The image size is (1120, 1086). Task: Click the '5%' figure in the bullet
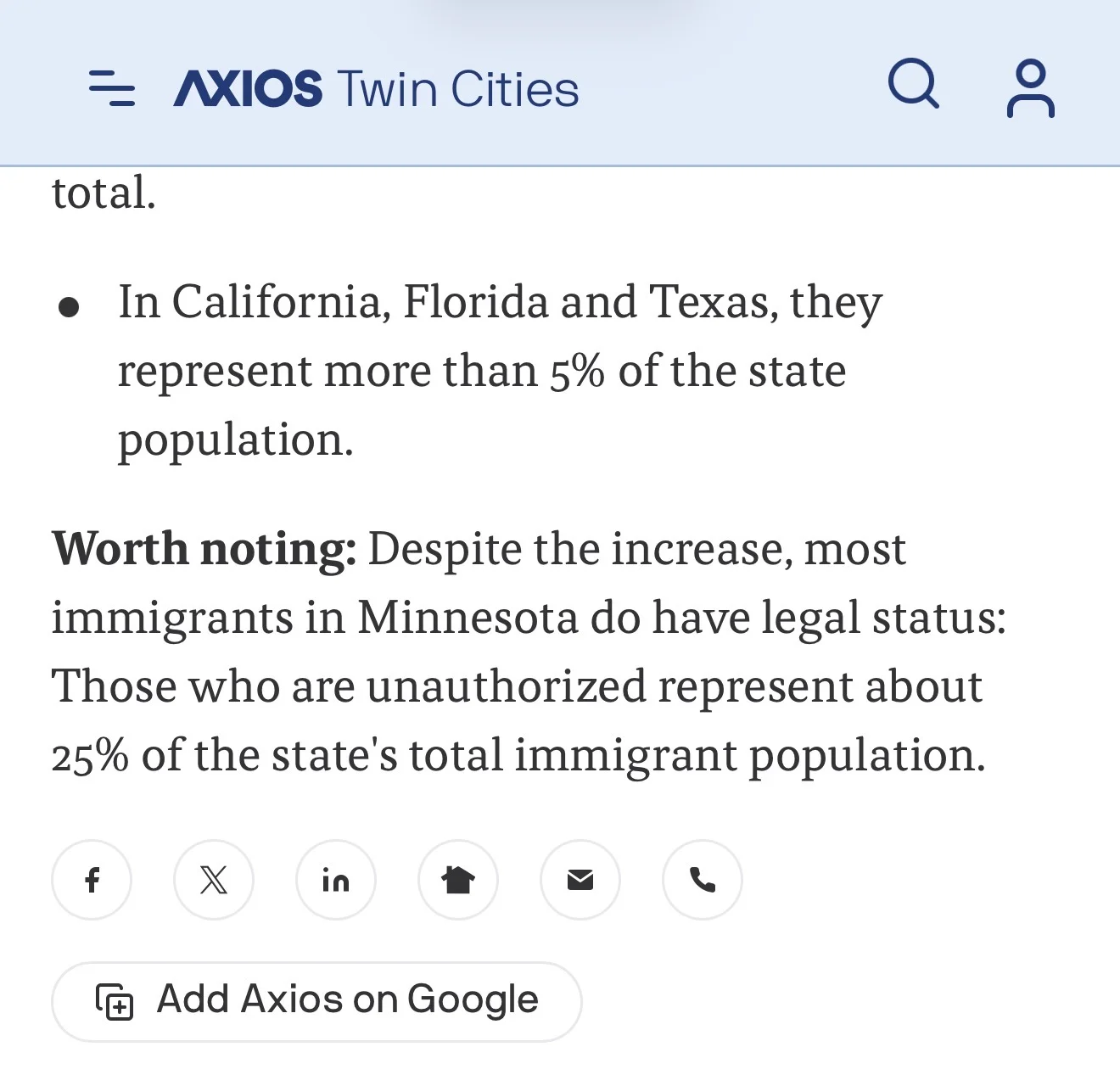click(577, 372)
